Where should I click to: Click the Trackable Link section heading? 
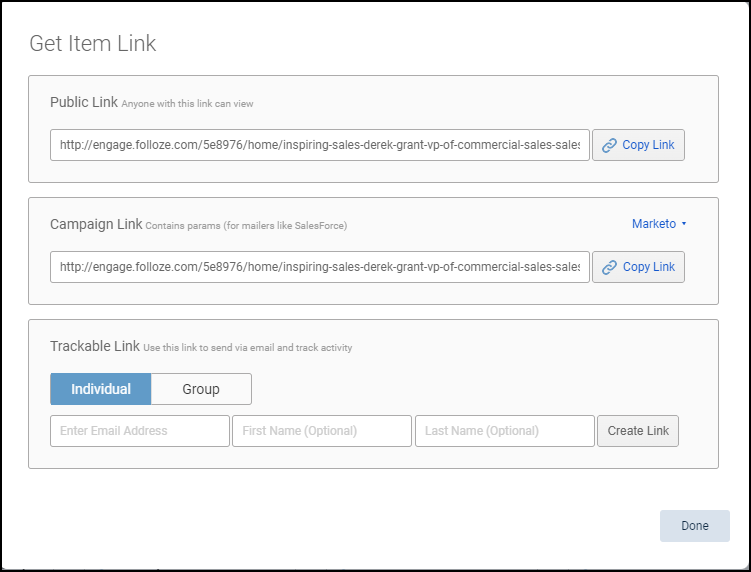point(94,346)
